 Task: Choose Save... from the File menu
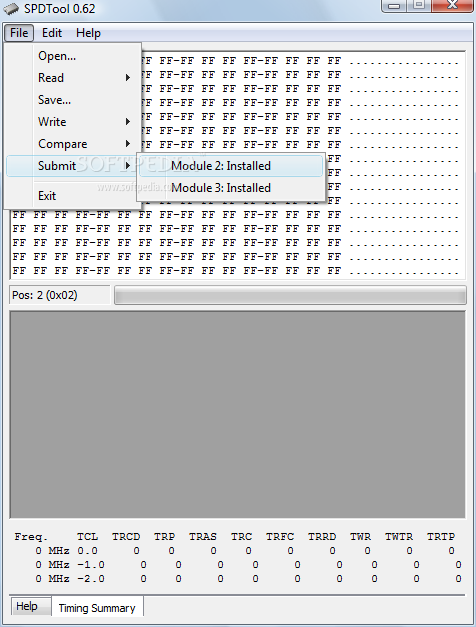(73, 100)
